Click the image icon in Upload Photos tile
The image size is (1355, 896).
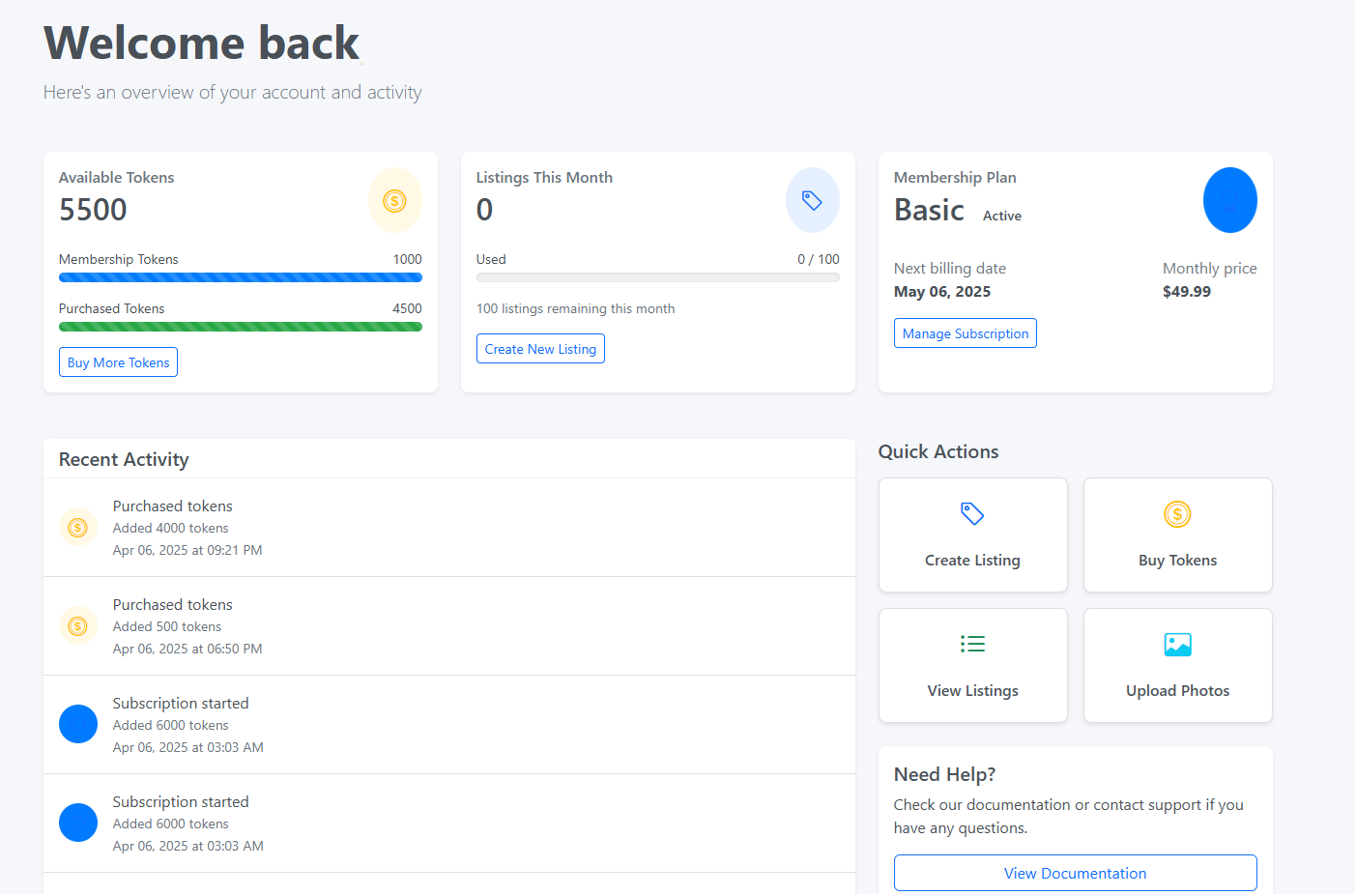1177,644
